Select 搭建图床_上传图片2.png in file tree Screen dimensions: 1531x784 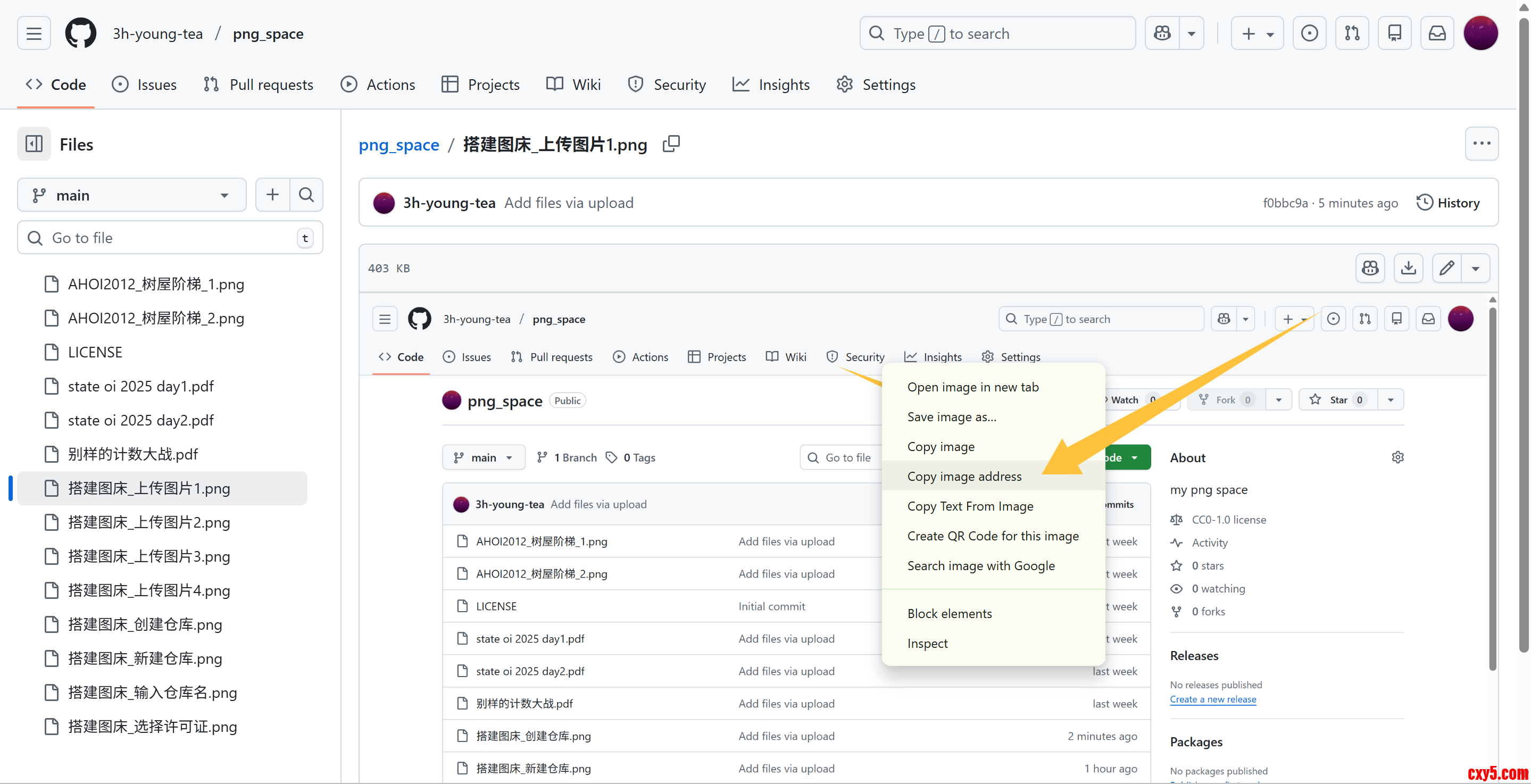pyautogui.click(x=148, y=522)
